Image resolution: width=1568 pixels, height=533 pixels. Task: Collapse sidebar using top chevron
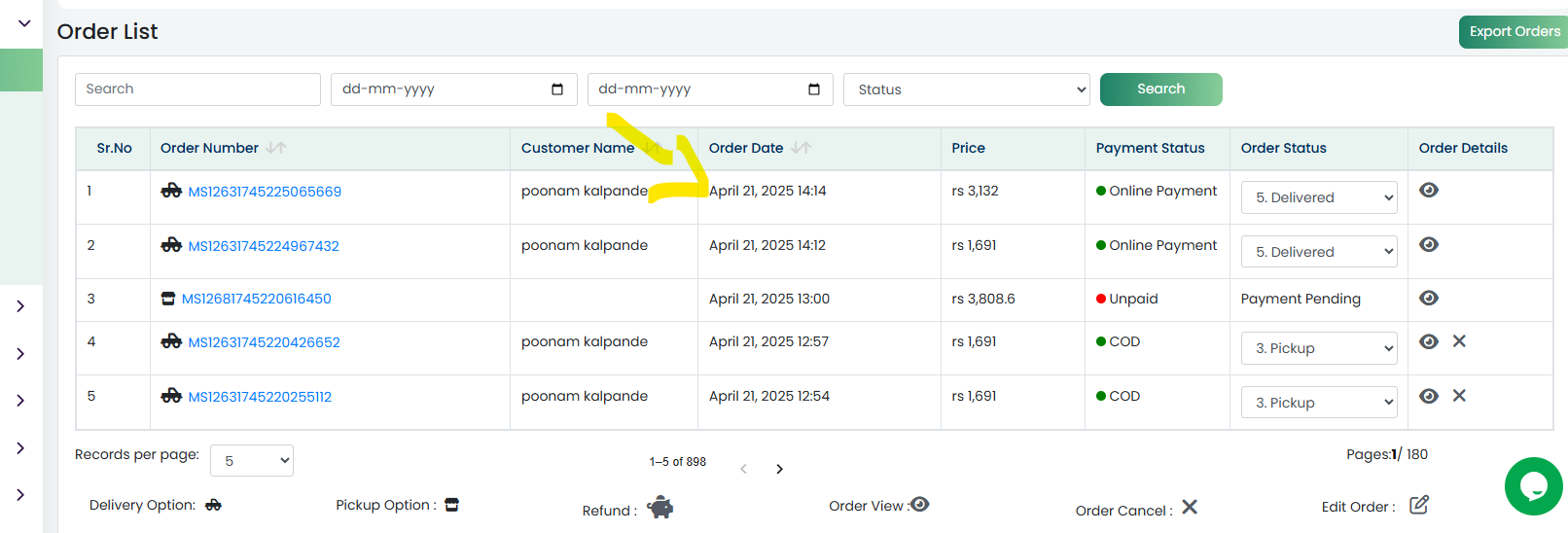24,23
